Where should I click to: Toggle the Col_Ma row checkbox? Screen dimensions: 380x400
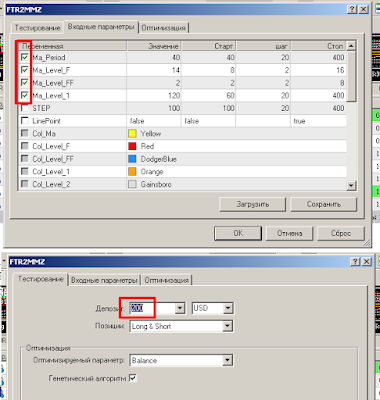click(x=25, y=133)
